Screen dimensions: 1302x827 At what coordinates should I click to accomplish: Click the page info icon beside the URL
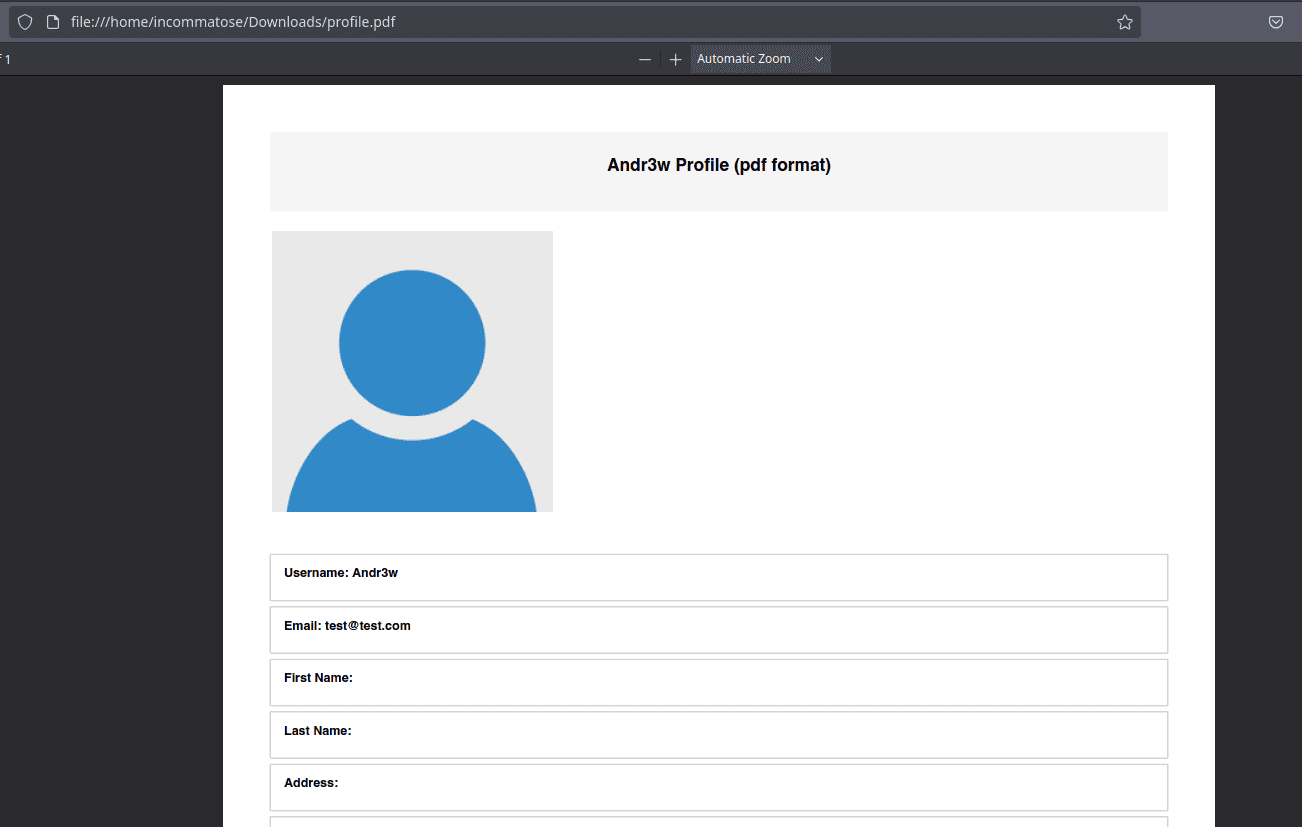[53, 22]
